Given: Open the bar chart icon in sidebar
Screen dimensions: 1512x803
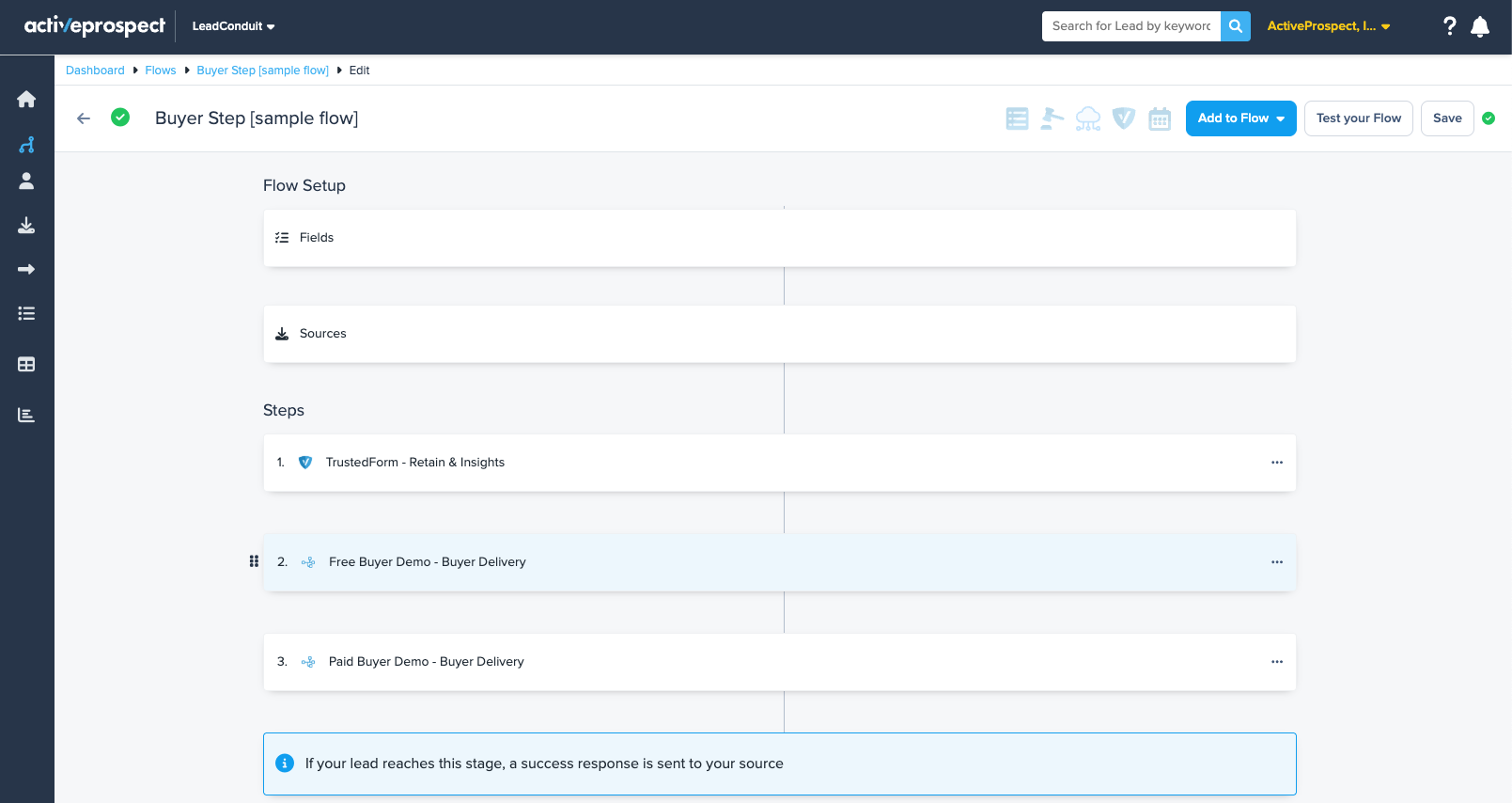Looking at the screenshot, I should tap(26, 415).
